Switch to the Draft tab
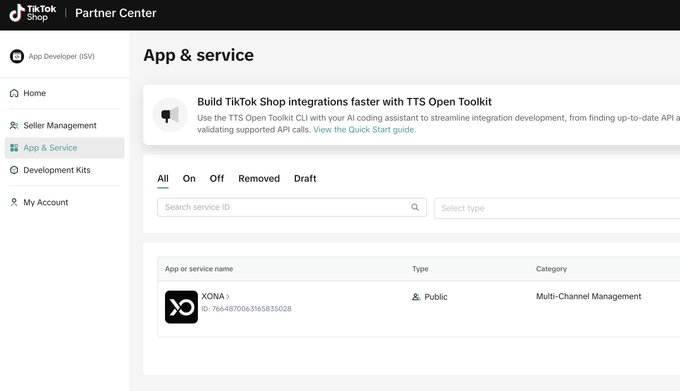 pyautogui.click(x=305, y=179)
